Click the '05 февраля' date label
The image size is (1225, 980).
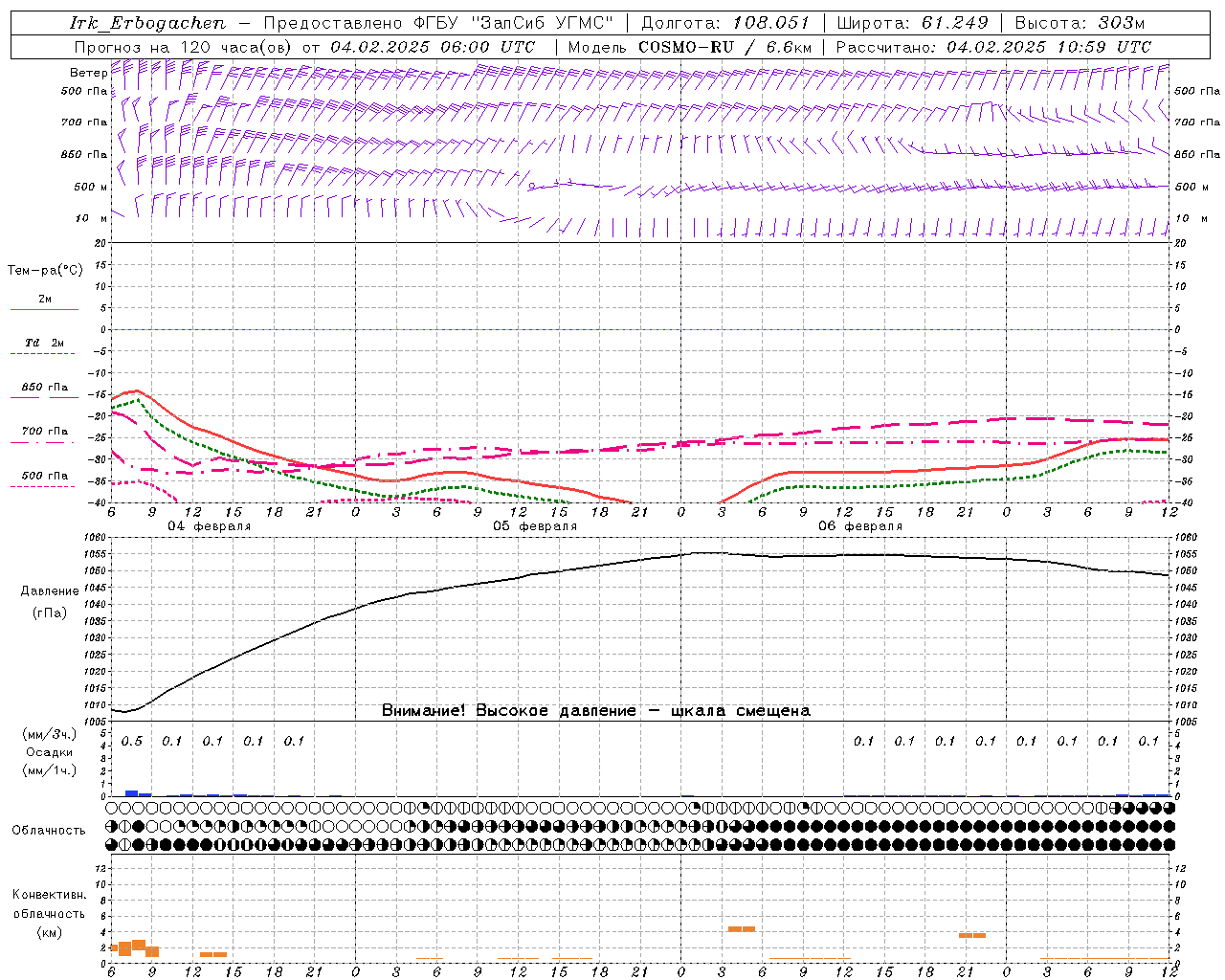click(535, 526)
